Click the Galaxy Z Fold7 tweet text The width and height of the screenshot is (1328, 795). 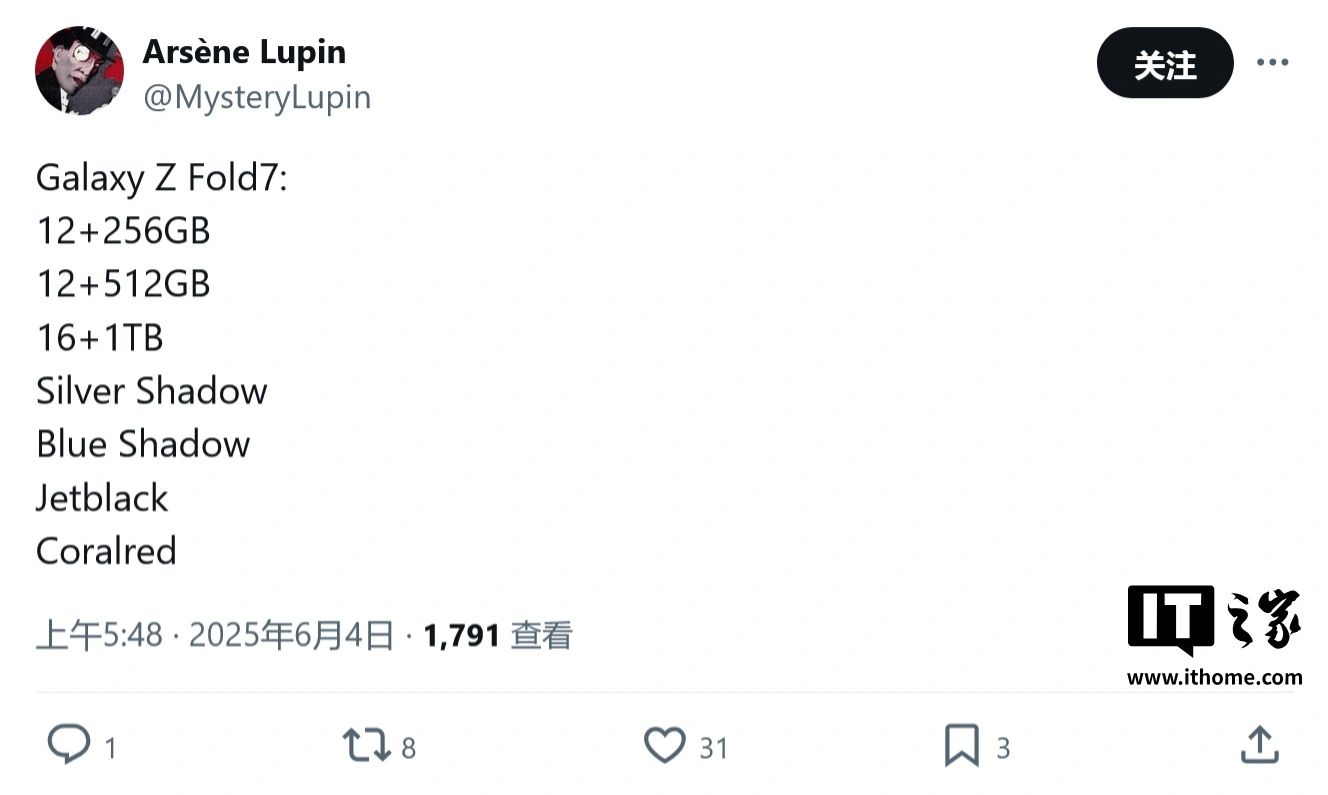[x=161, y=178]
